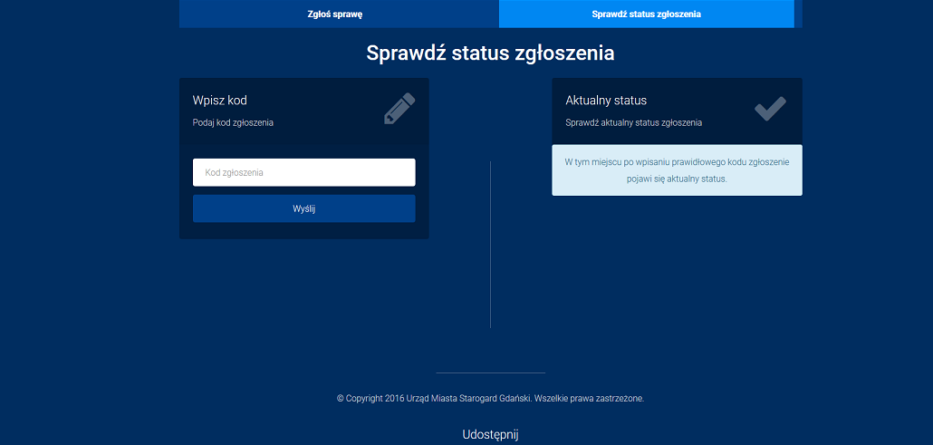Click the 'Wpisz kod' card title

click(220, 101)
